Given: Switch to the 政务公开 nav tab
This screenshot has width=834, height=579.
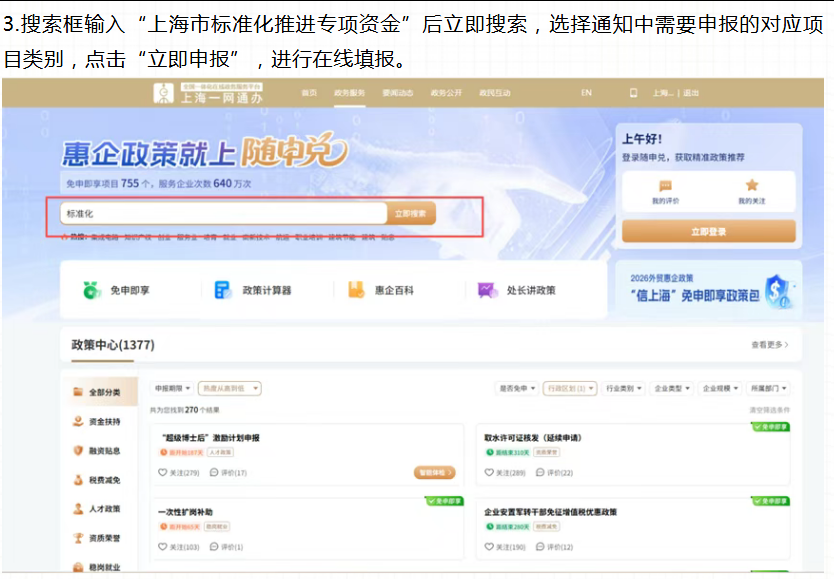Looking at the screenshot, I should (x=449, y=92).
